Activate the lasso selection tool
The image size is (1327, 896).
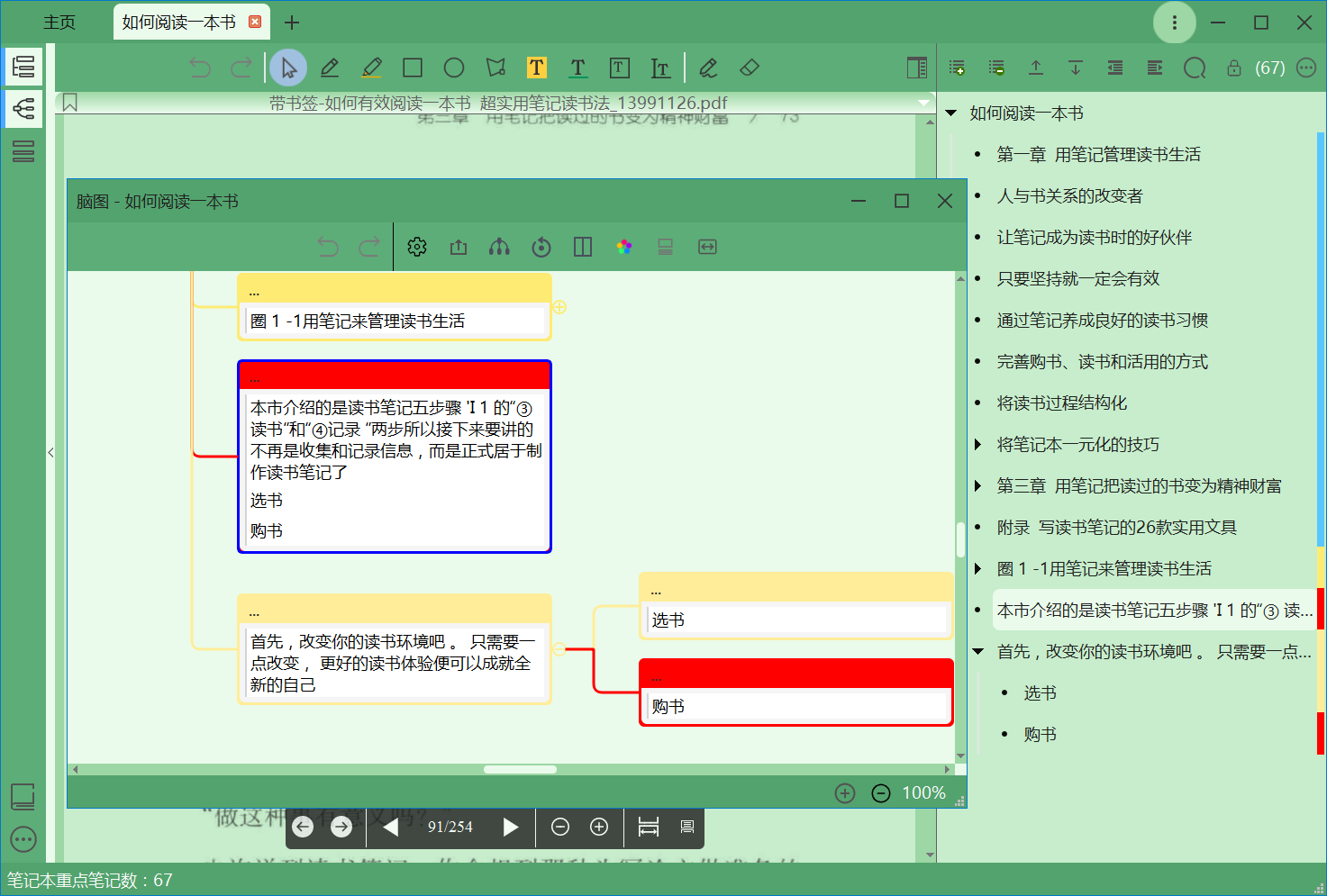[495, 67]
